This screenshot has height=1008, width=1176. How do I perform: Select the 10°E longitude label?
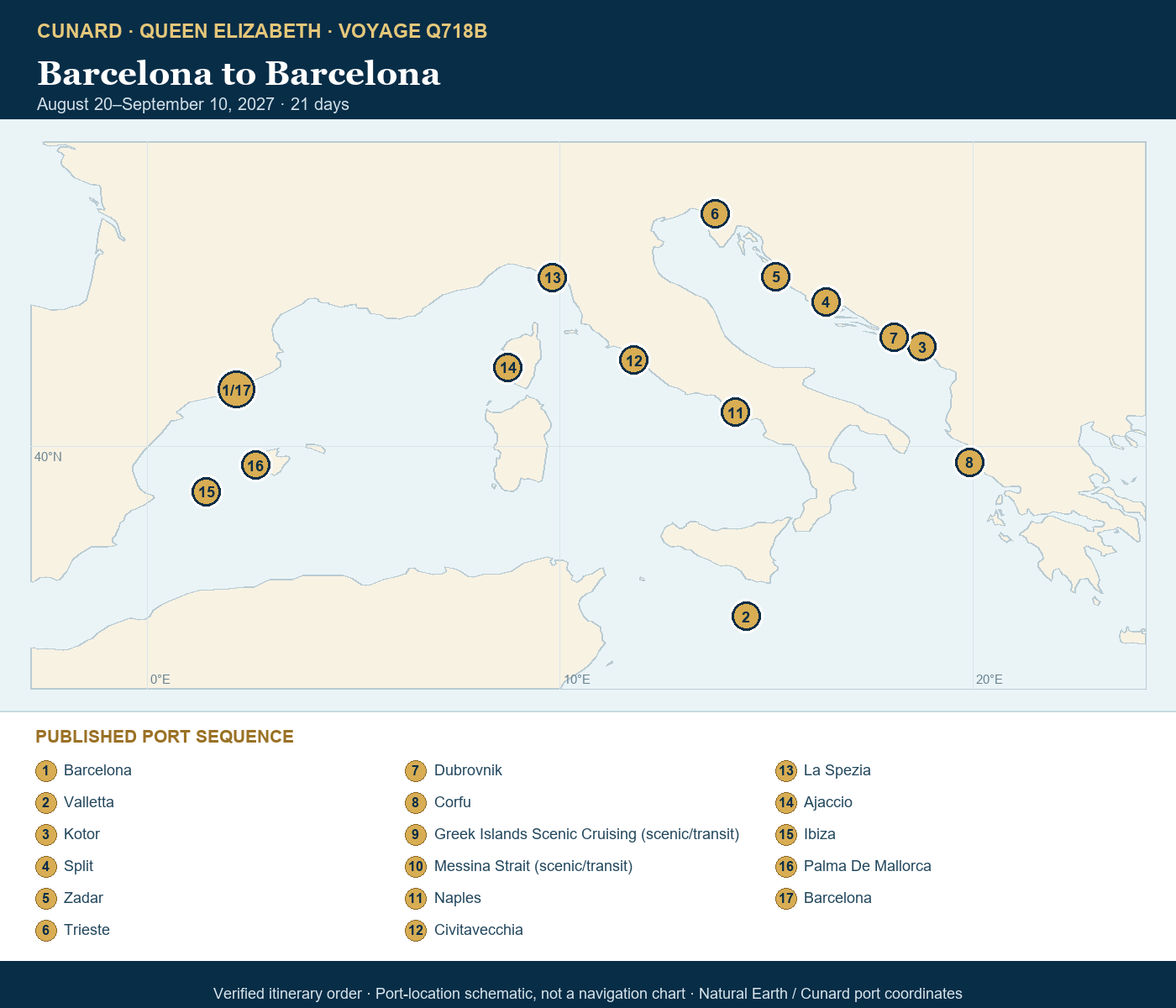pyautogui.click(x=577, y=680)
